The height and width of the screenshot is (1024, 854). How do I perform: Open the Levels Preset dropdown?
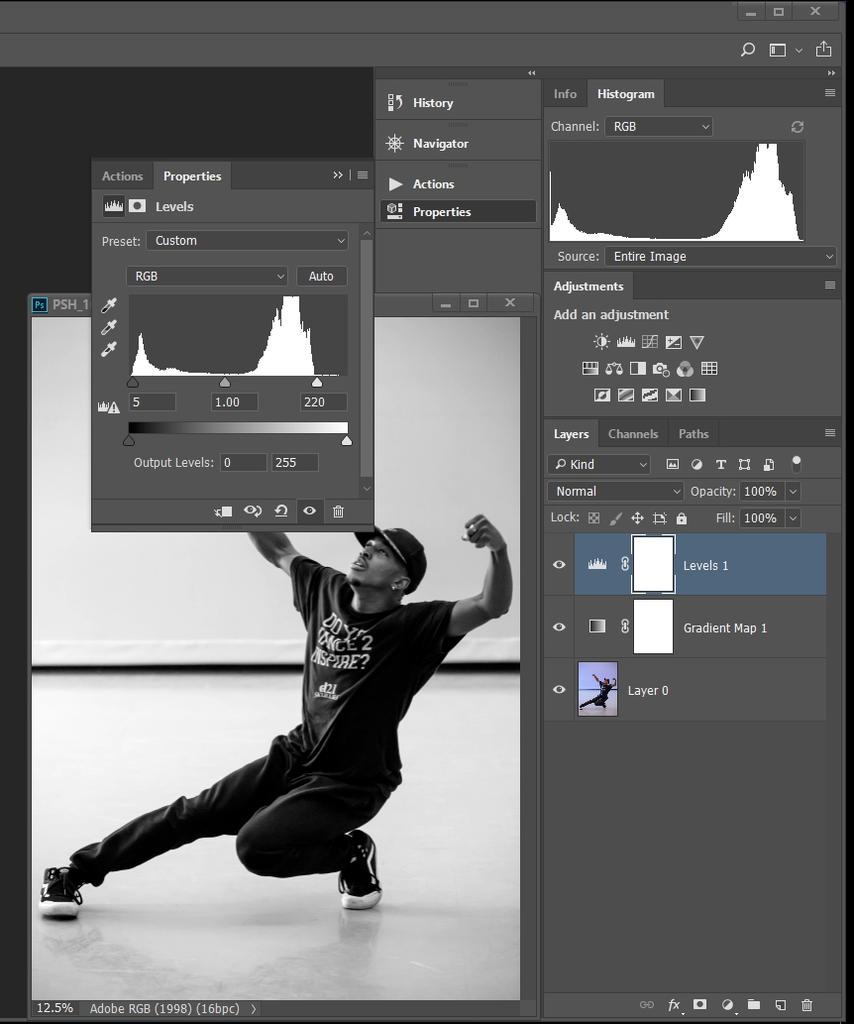pos(247,241)
